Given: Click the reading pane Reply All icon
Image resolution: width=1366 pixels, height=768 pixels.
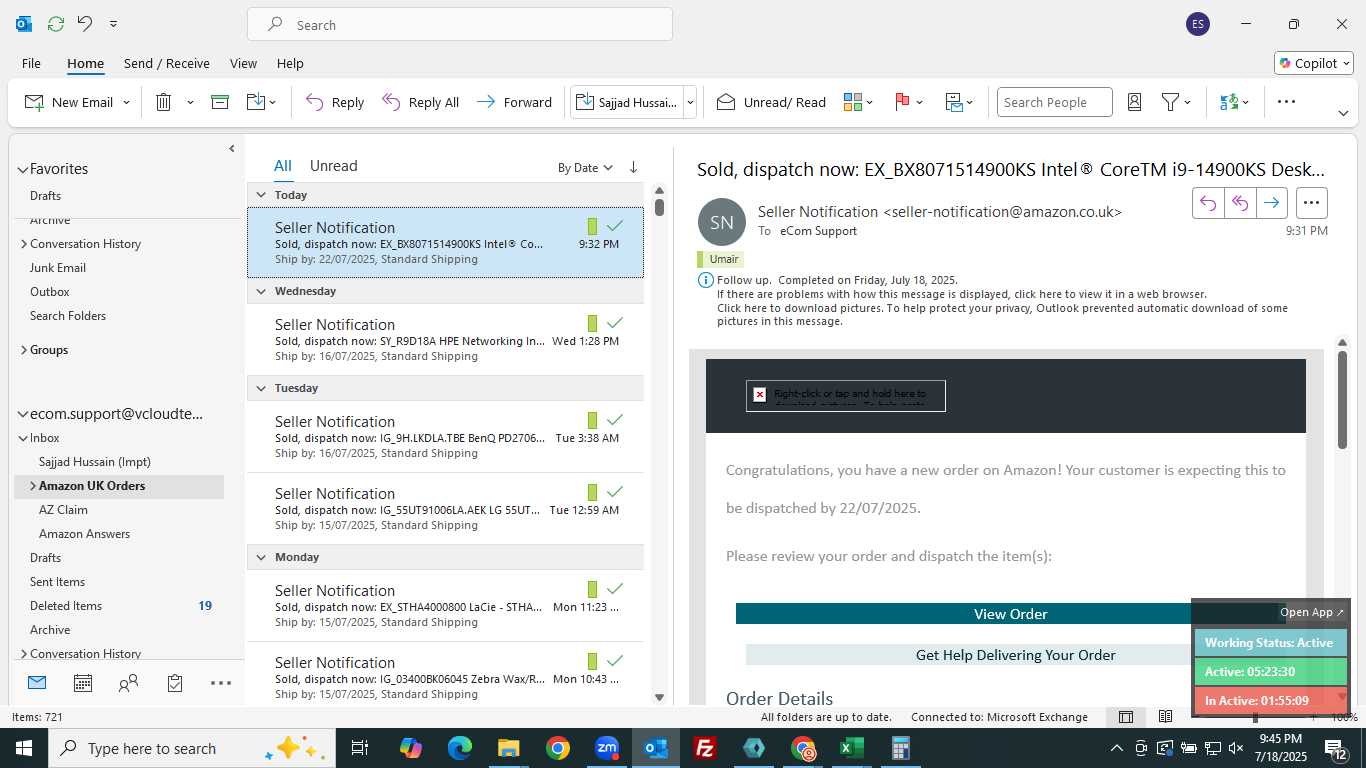Looking at the screenshot, I should (1240, 203).
